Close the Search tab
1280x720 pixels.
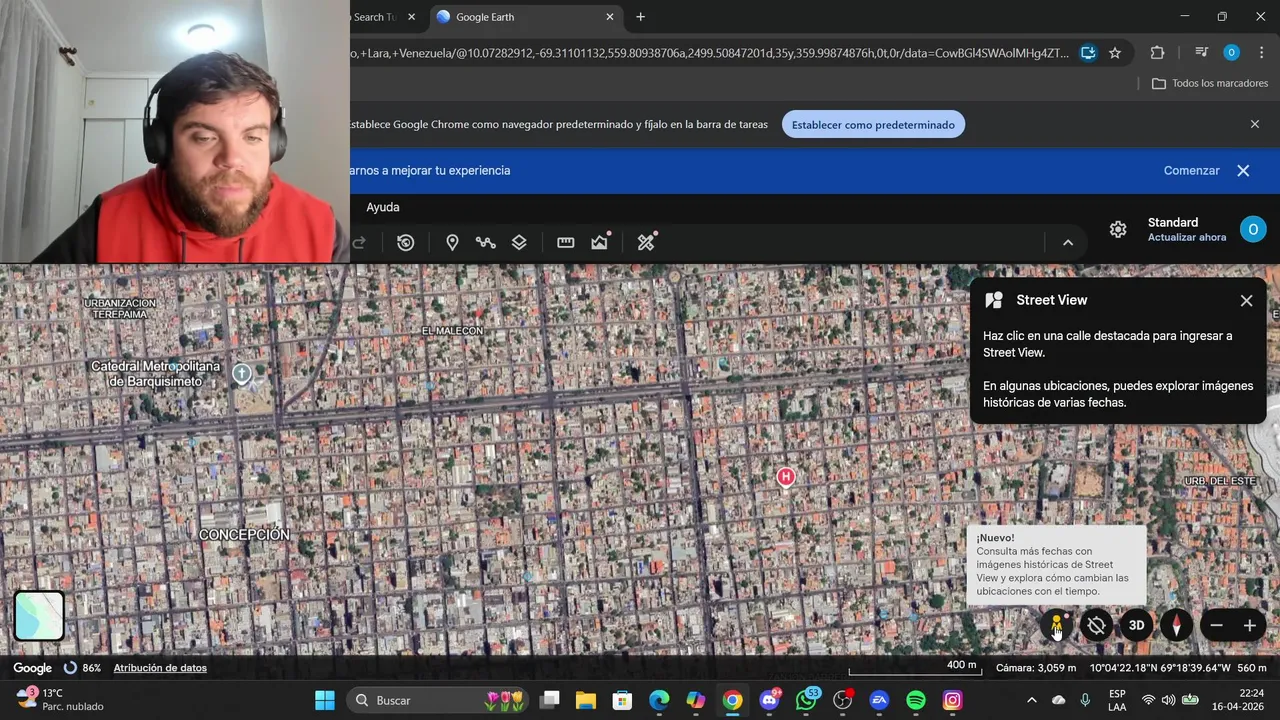411,17
